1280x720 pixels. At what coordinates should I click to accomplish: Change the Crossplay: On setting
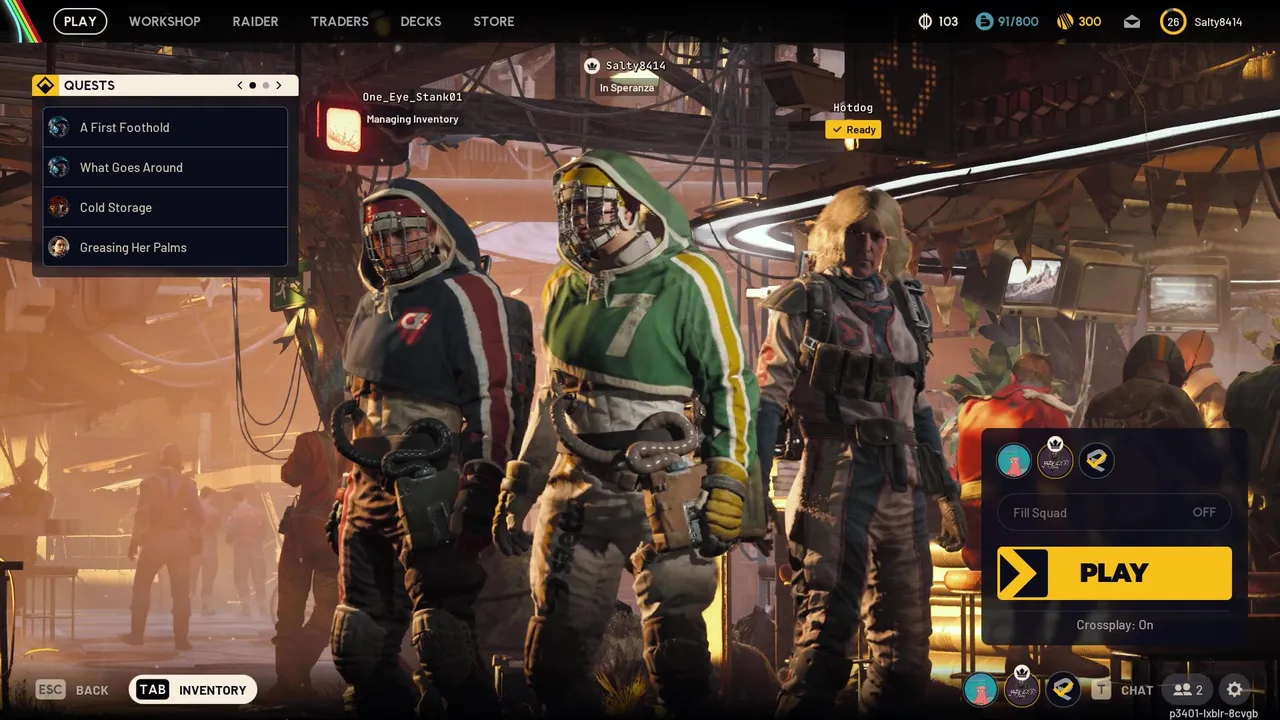(x=1114, y=625)
